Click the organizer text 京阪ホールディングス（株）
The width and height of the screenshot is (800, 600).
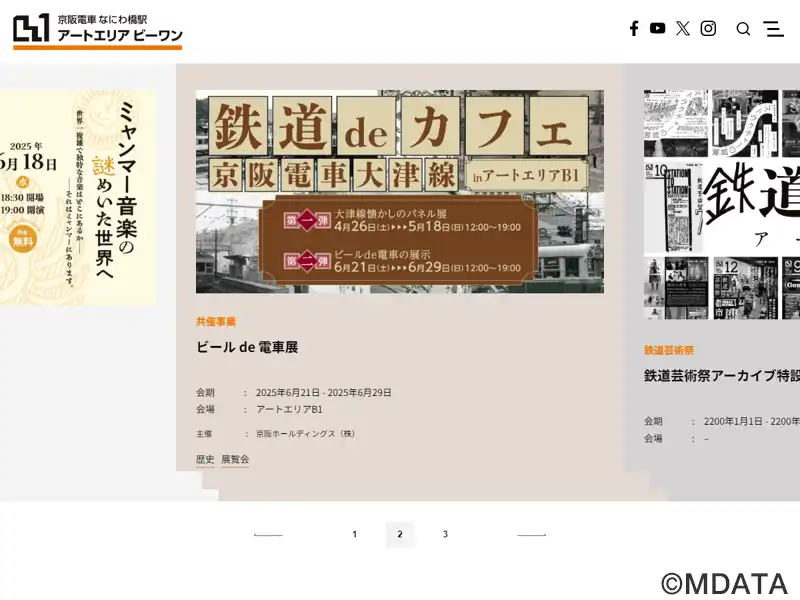tap(306, 434)
